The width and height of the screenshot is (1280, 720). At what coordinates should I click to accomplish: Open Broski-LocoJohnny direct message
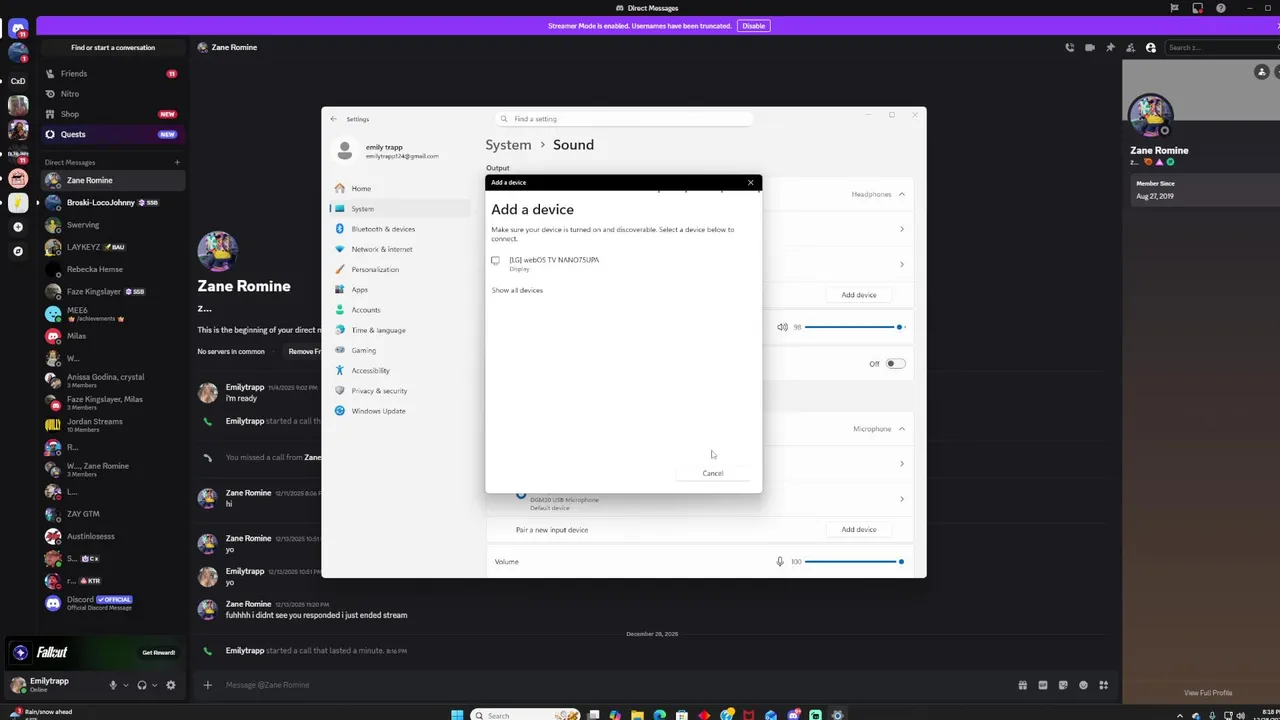pos(114,202)
